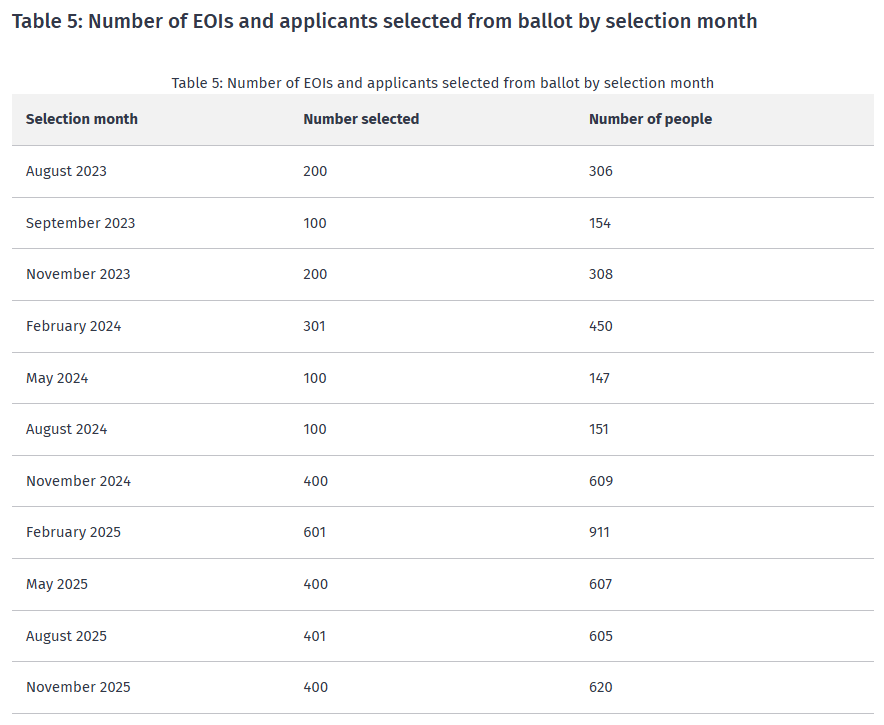This screenshot has height=725, width=884.
Task: Click the 620 people value
Action: (600, 687)
